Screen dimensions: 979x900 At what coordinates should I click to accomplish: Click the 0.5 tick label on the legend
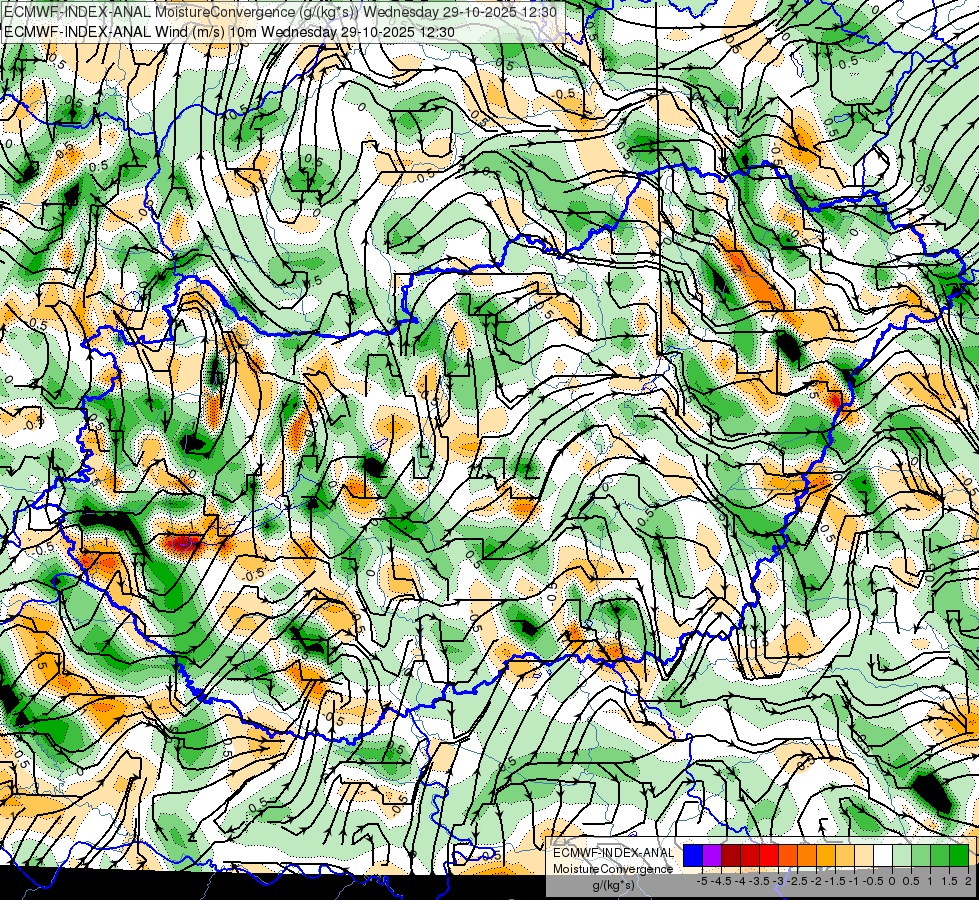[911, 881]
